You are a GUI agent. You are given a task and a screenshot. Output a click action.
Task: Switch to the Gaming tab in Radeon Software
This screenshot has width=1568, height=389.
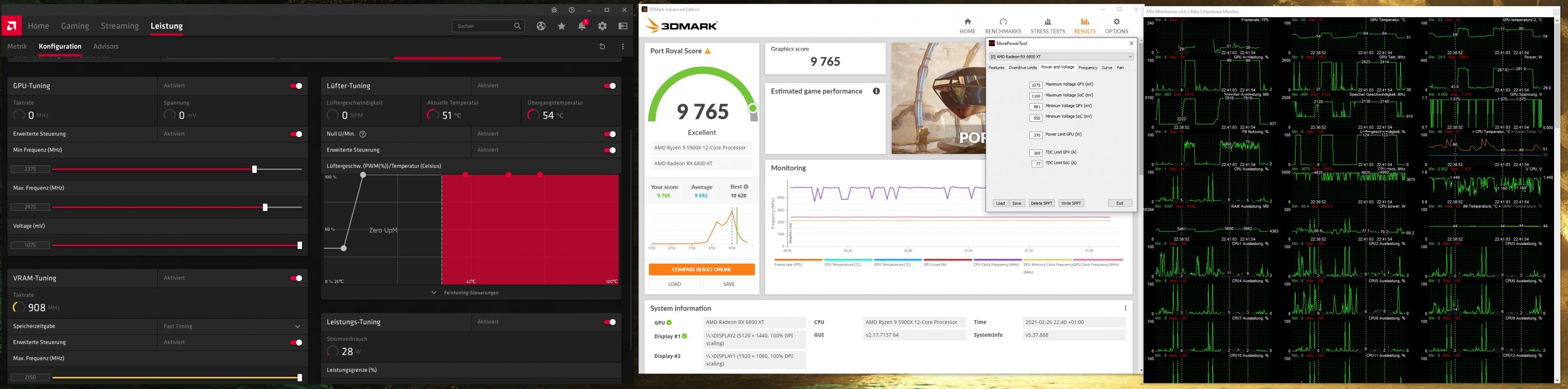tap(75, 26)
